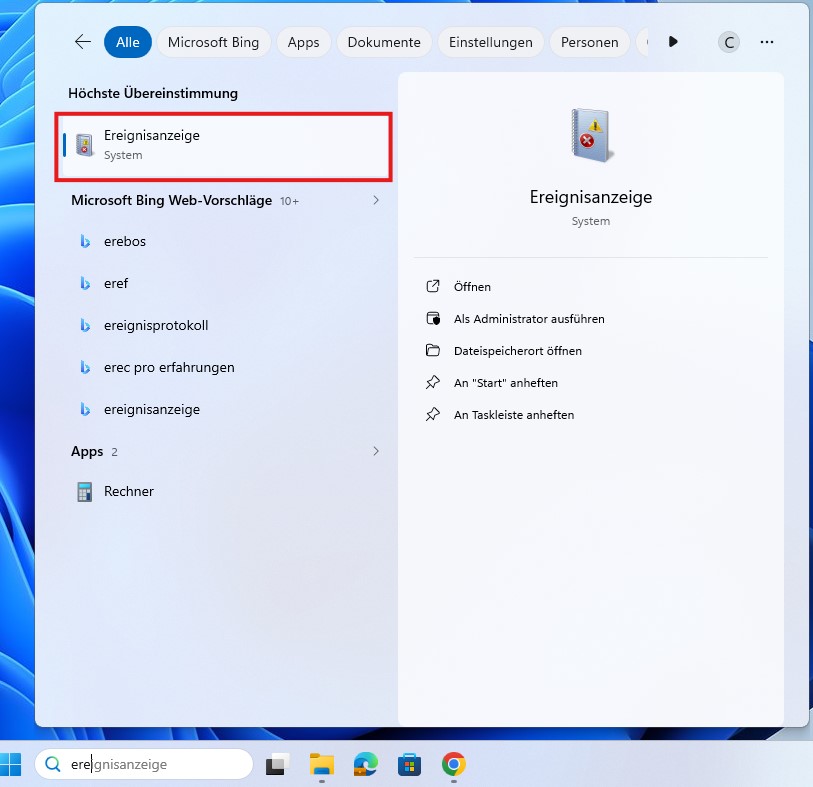Screen dimensions: 813x787
Task: Click the Öffnen open-external icon
Action: (x=433, y=286)
